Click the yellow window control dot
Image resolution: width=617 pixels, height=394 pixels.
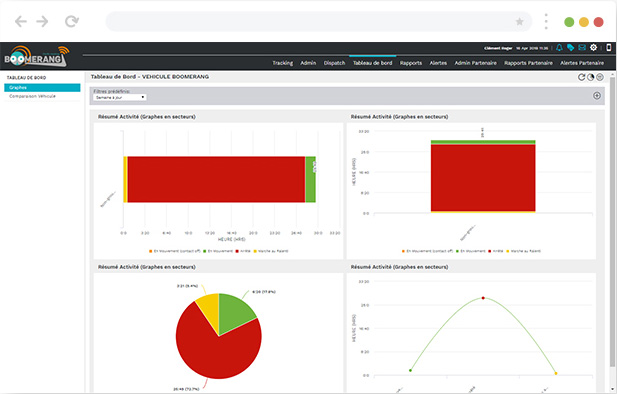coord(584,22)
